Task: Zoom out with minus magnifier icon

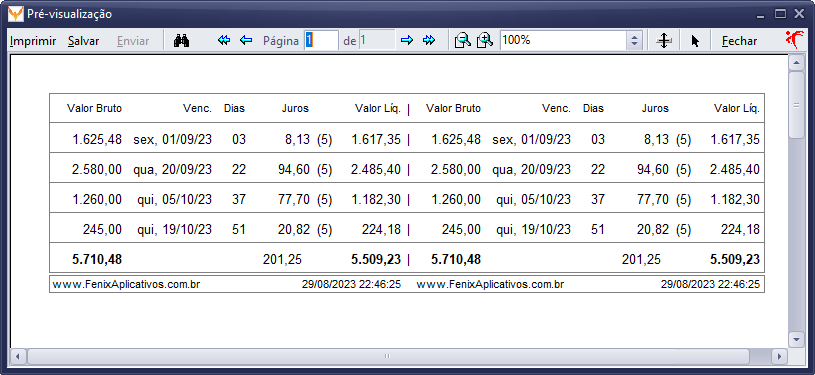Action: point(462,41)
